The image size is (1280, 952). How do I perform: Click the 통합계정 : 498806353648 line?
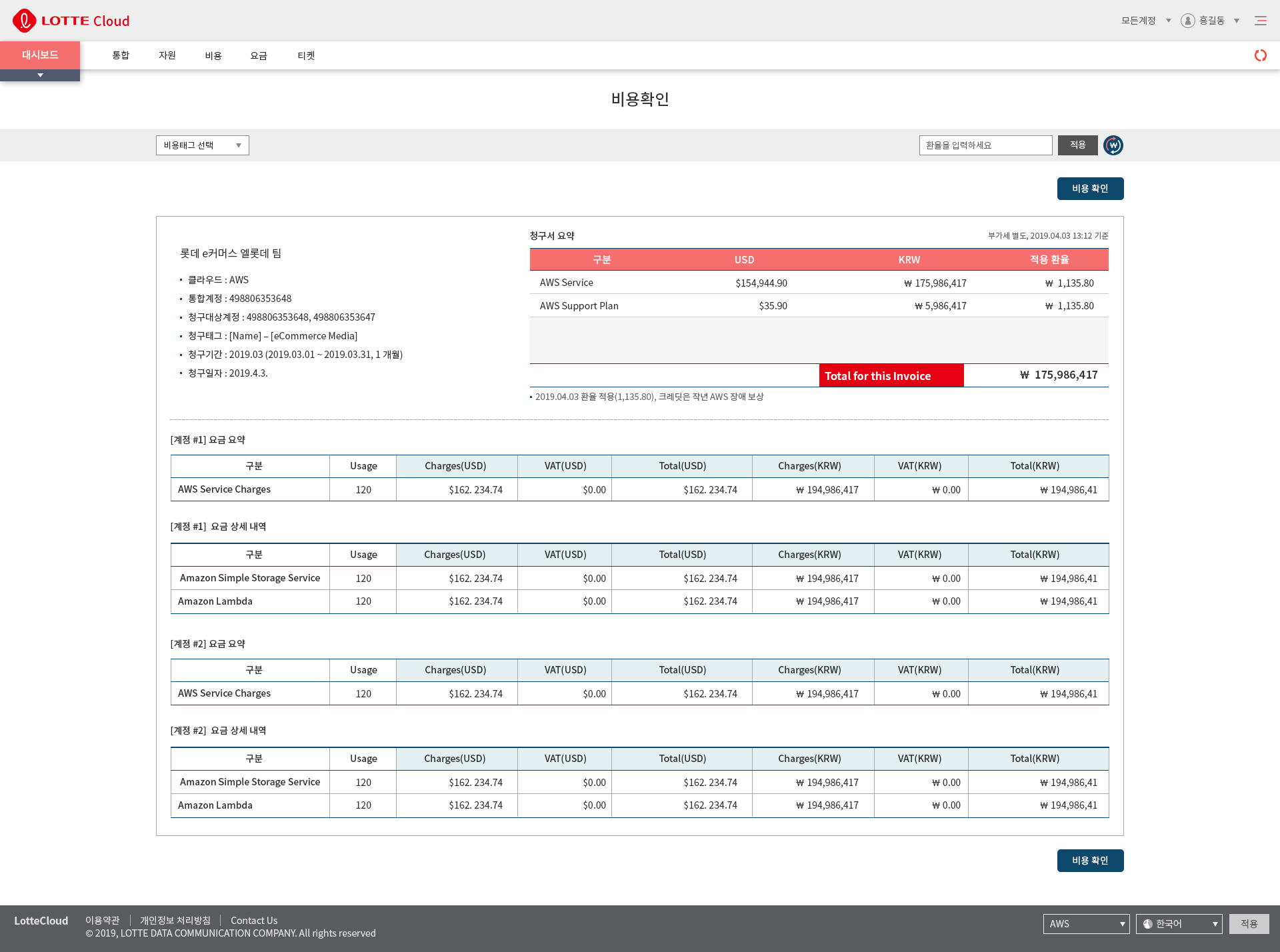pos(239,299)
